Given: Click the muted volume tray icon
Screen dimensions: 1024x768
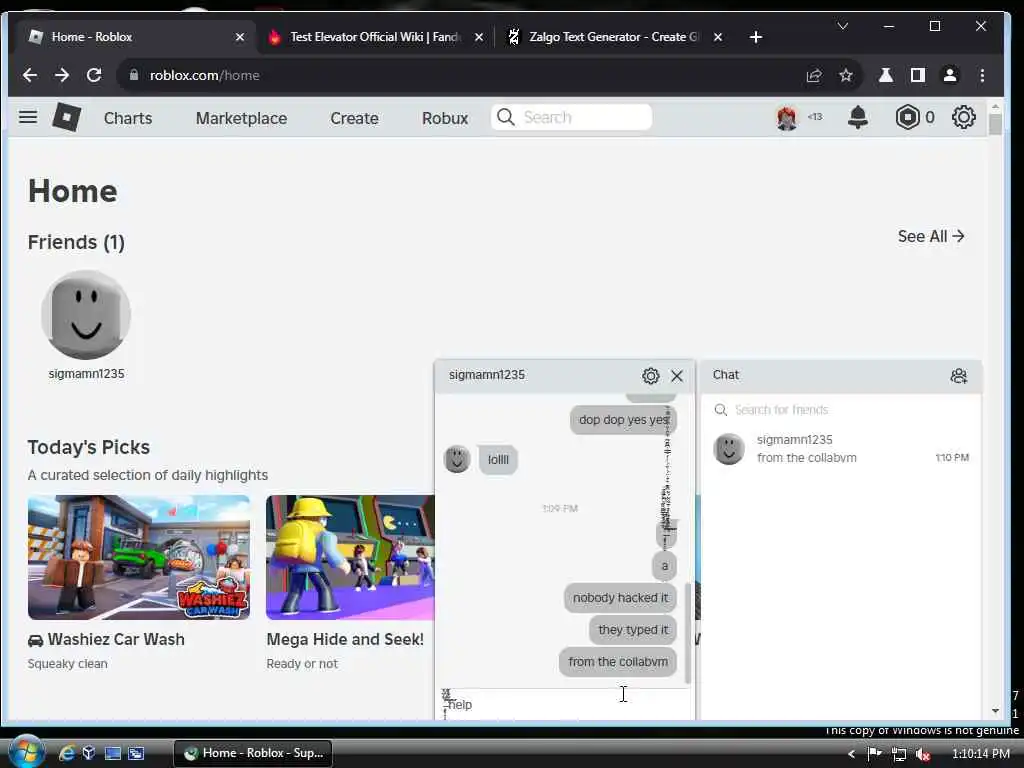Looking at the screenshot, I should (x=922, y=754).
